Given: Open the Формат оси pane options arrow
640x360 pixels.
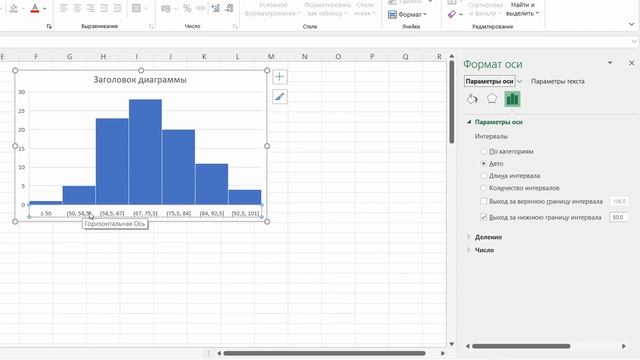Looking at the screenshot, I should [610, 63].
